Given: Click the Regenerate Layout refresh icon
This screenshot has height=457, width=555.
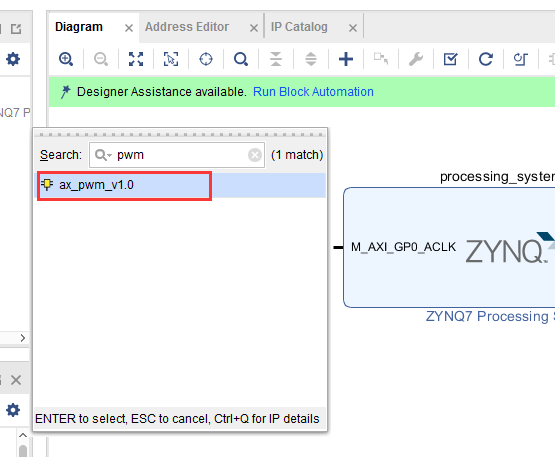Looking at the screenshot, I should coord(486,59).
